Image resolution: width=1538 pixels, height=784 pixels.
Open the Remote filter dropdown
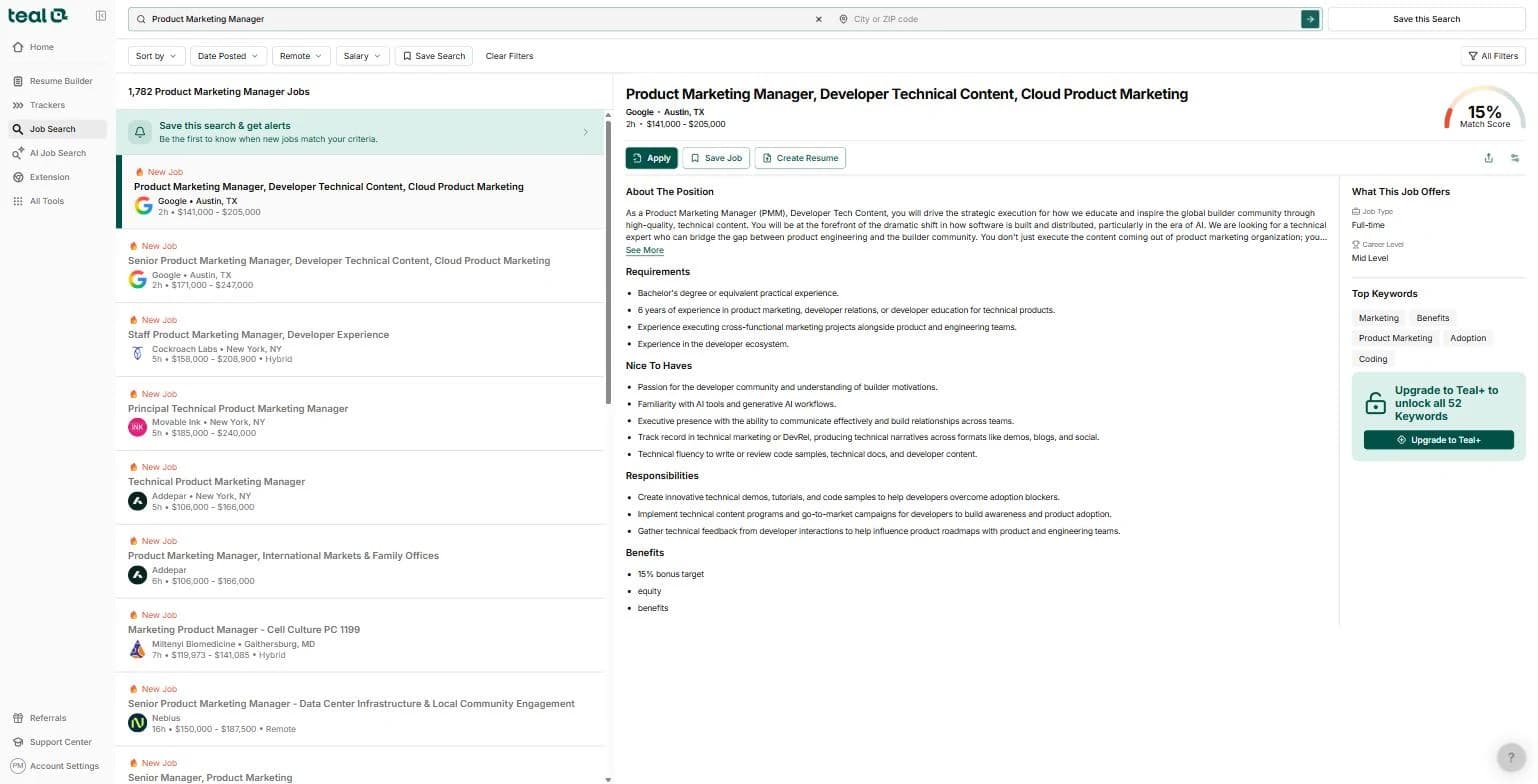[301, 56]
